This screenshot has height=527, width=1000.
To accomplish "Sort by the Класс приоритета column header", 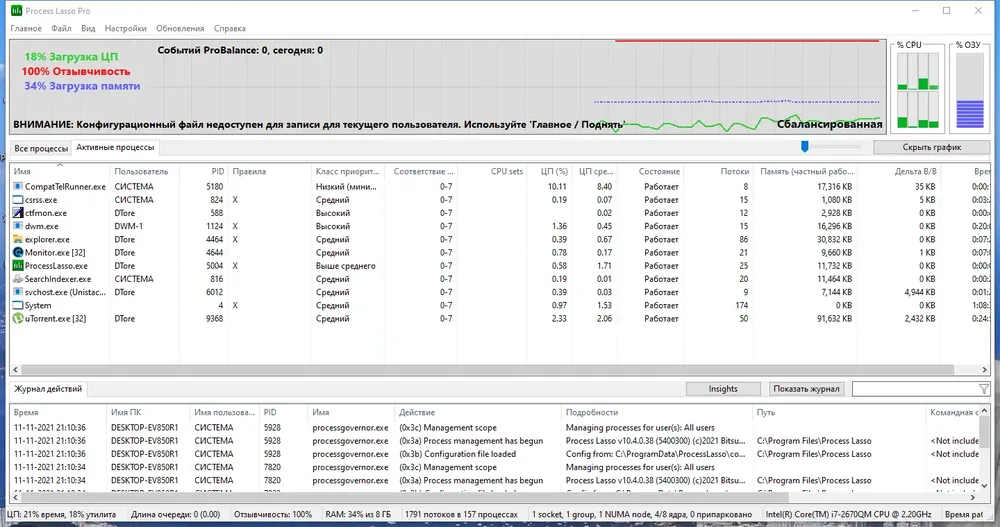I will 350,171.
